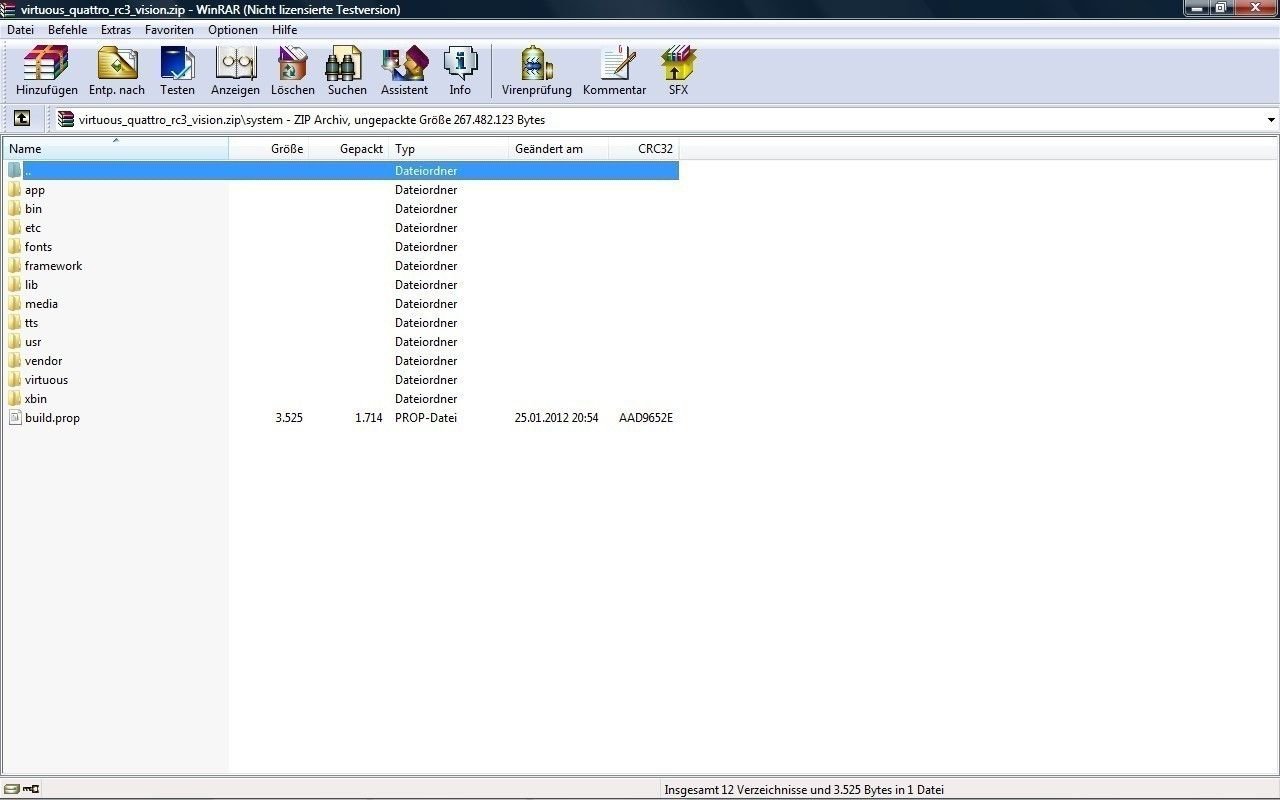1280x800 pixels.
Task: Run the Virenprüfung virus scan icon
Action: pyautogui.click(x=537, y=63)
